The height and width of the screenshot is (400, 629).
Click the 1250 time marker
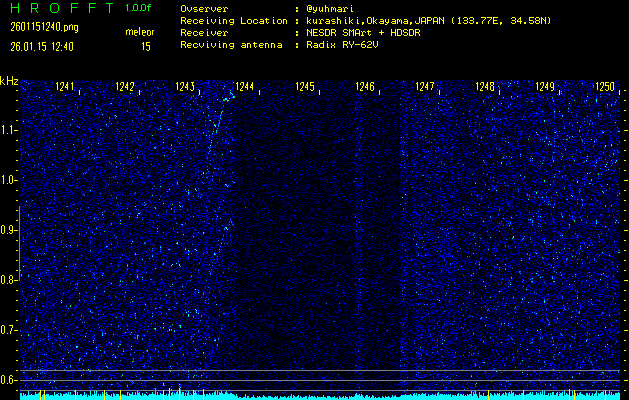point(604,87)
